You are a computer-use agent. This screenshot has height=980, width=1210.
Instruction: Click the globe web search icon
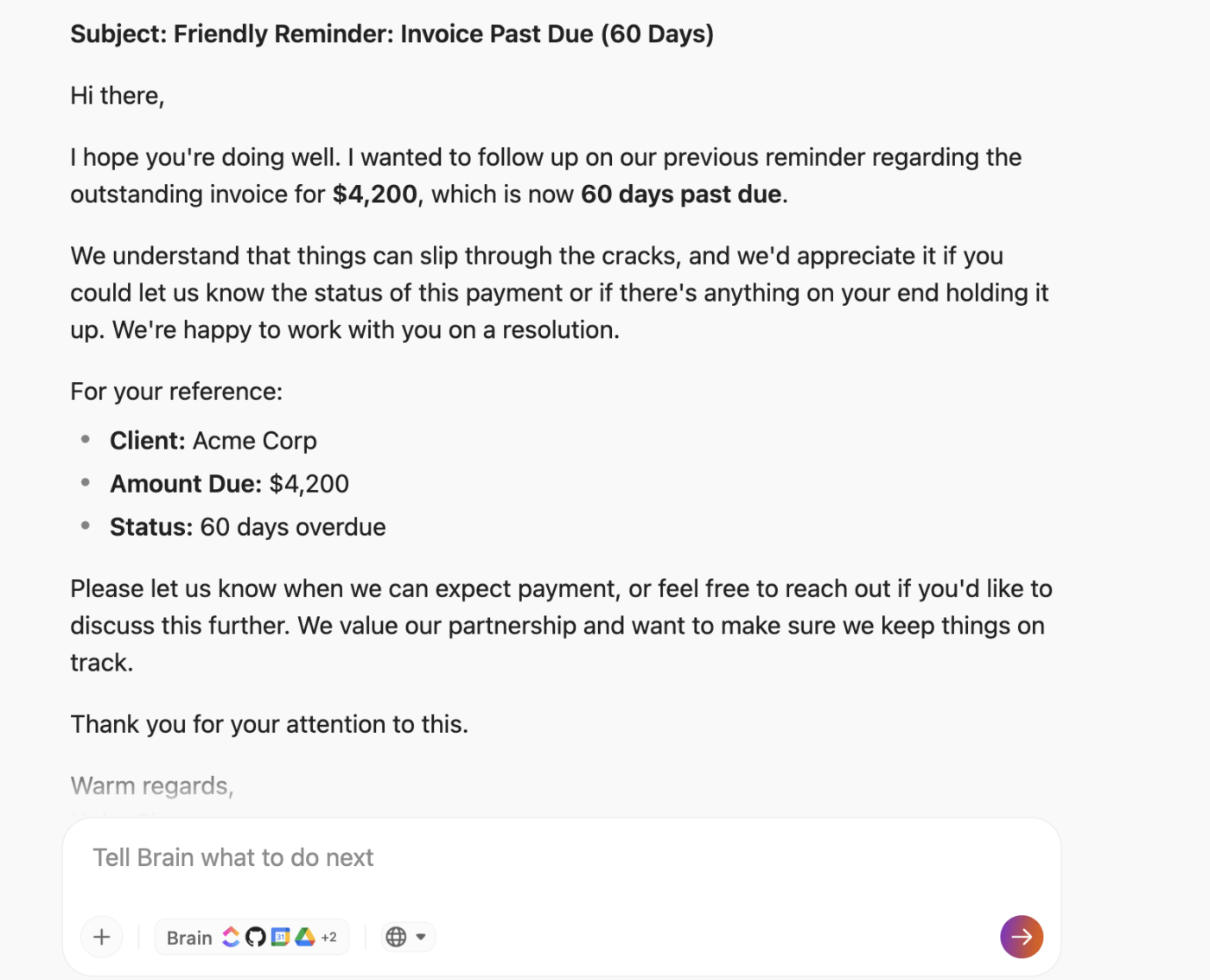[x=396, y=937]
